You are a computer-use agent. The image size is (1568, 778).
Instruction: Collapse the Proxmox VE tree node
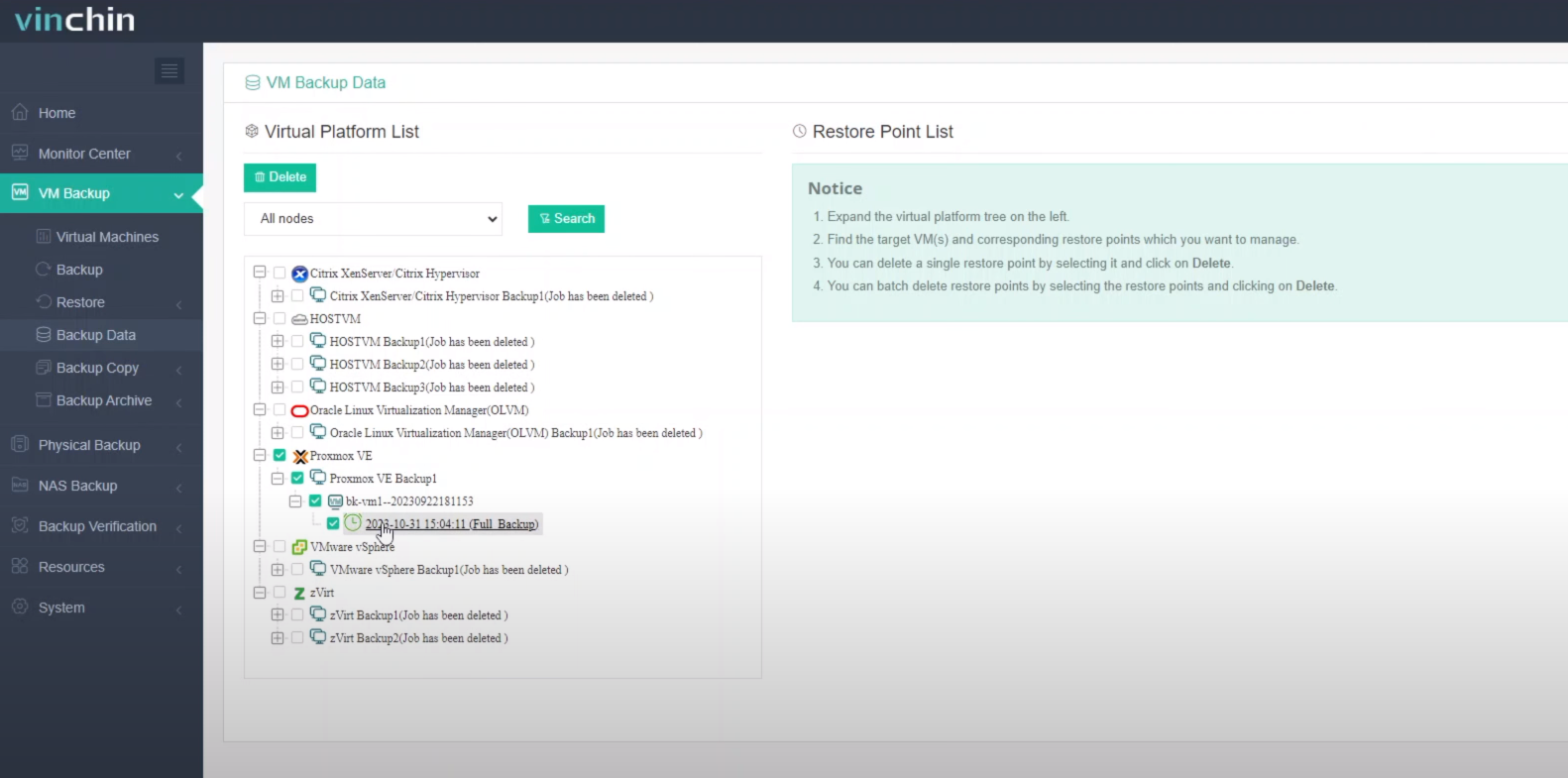pos(260,455)
